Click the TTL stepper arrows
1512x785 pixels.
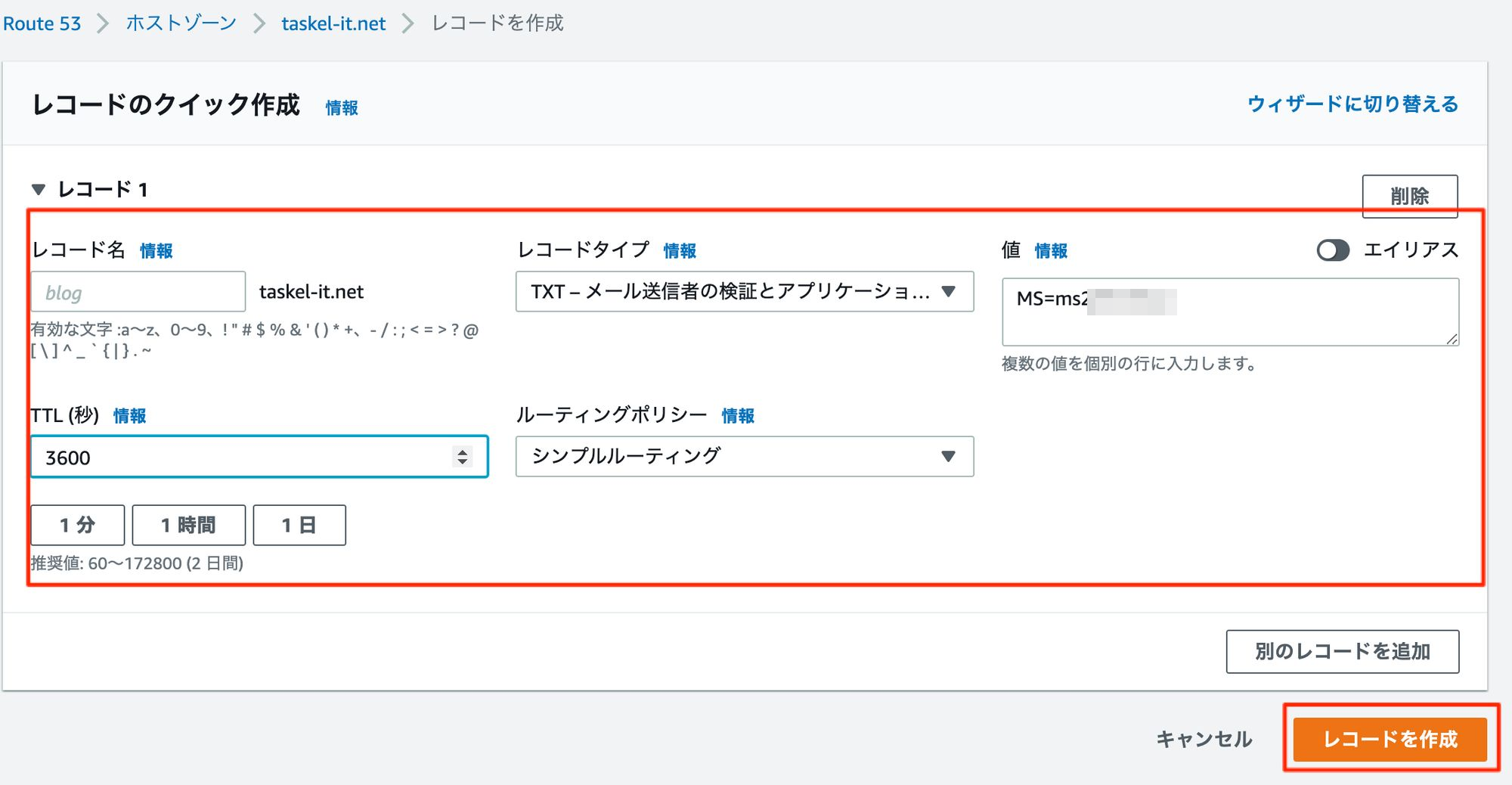462,457
